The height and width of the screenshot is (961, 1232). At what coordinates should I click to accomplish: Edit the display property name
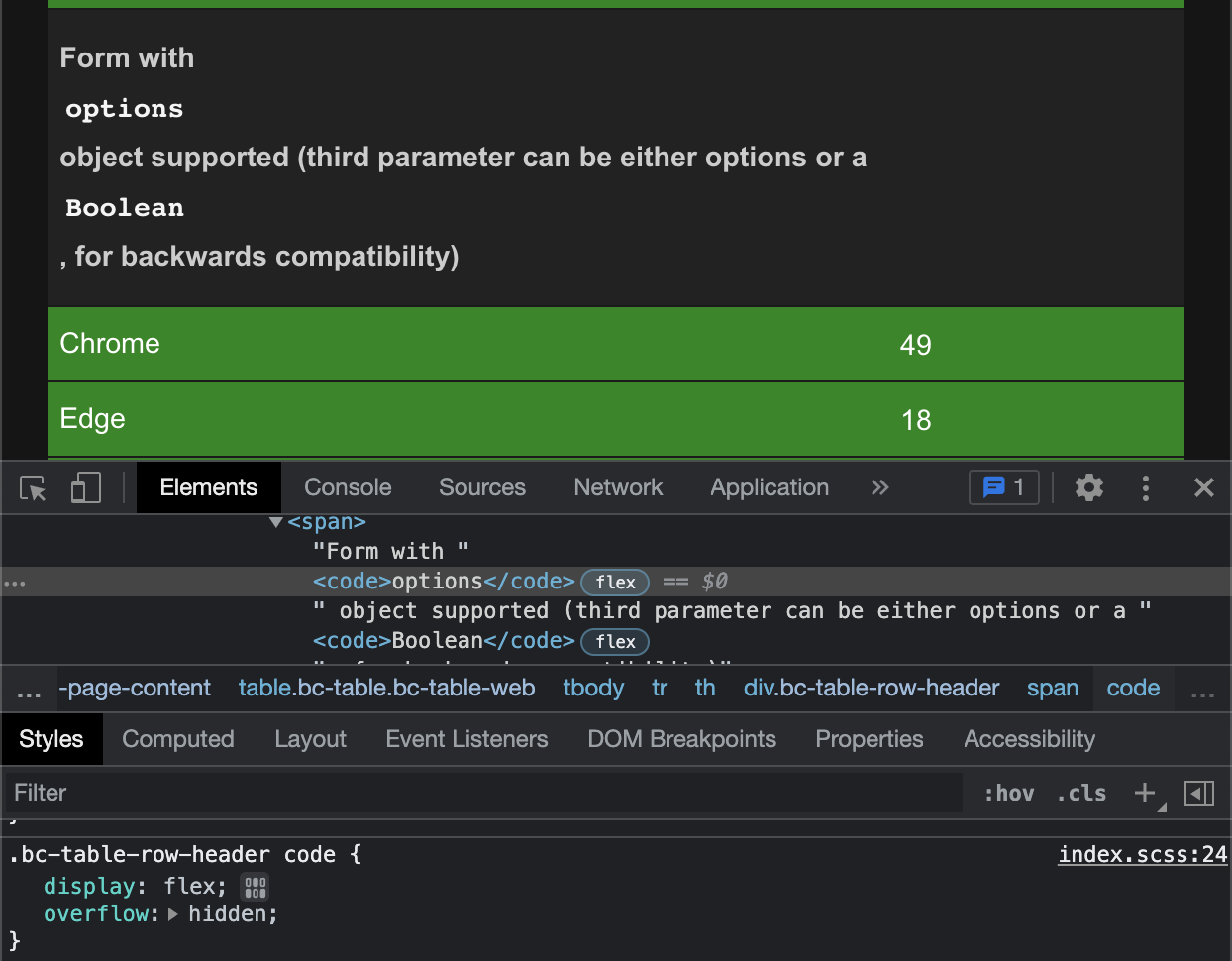tap(89, 887)
